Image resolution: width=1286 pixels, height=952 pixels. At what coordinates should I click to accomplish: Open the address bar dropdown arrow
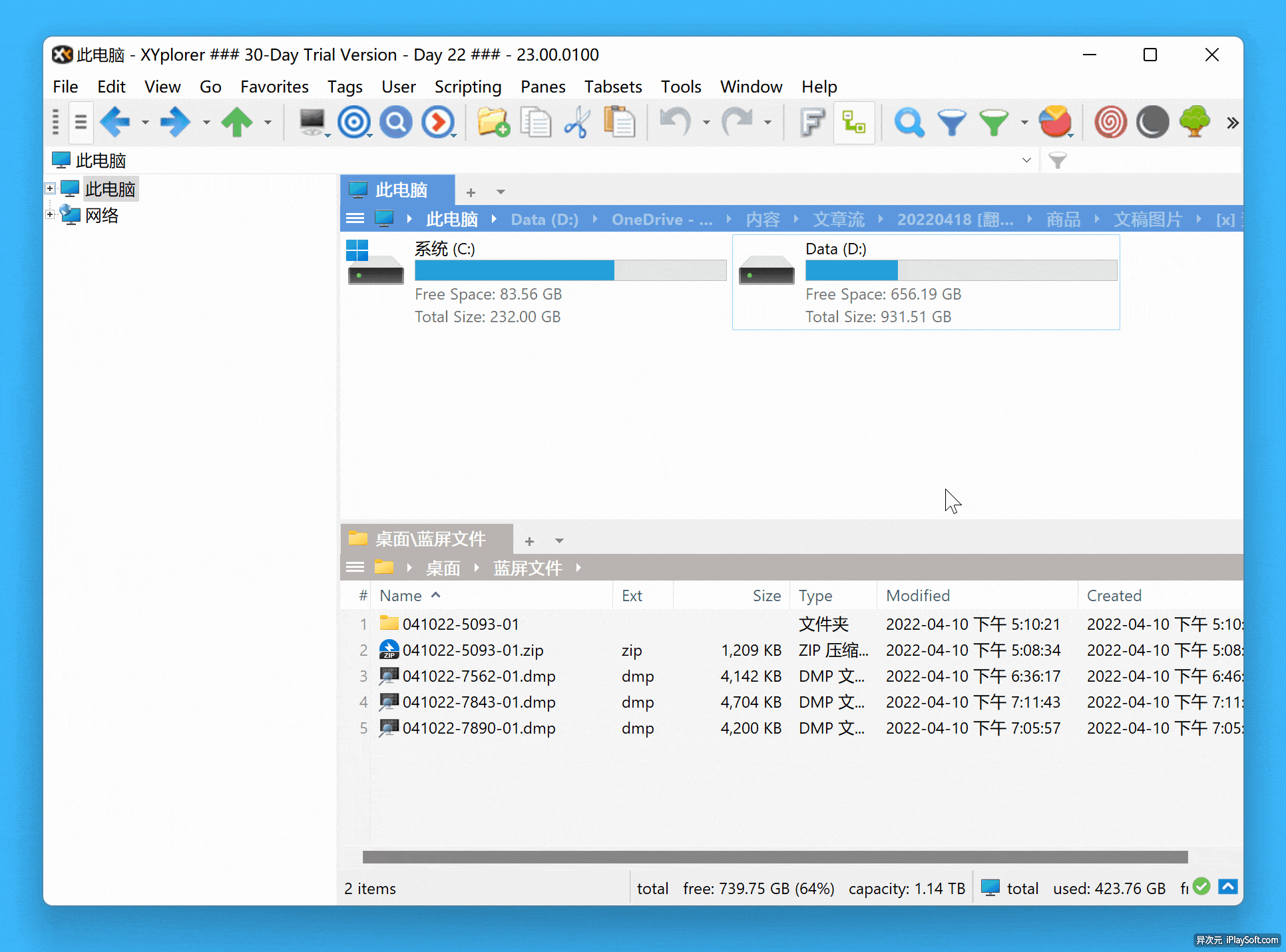click(x=1027, y=160)
